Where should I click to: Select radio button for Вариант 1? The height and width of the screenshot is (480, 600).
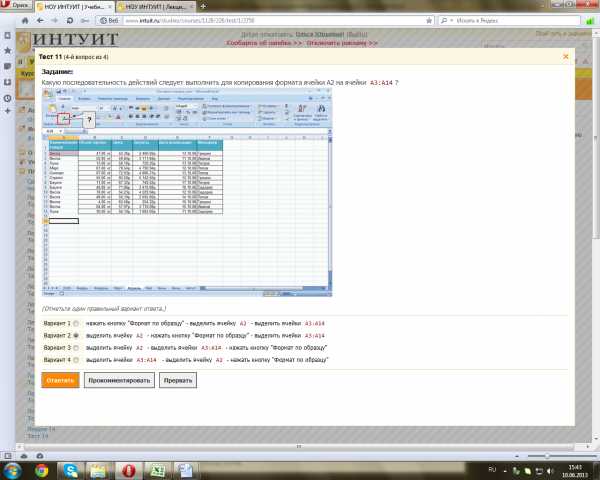coord(76,323)
